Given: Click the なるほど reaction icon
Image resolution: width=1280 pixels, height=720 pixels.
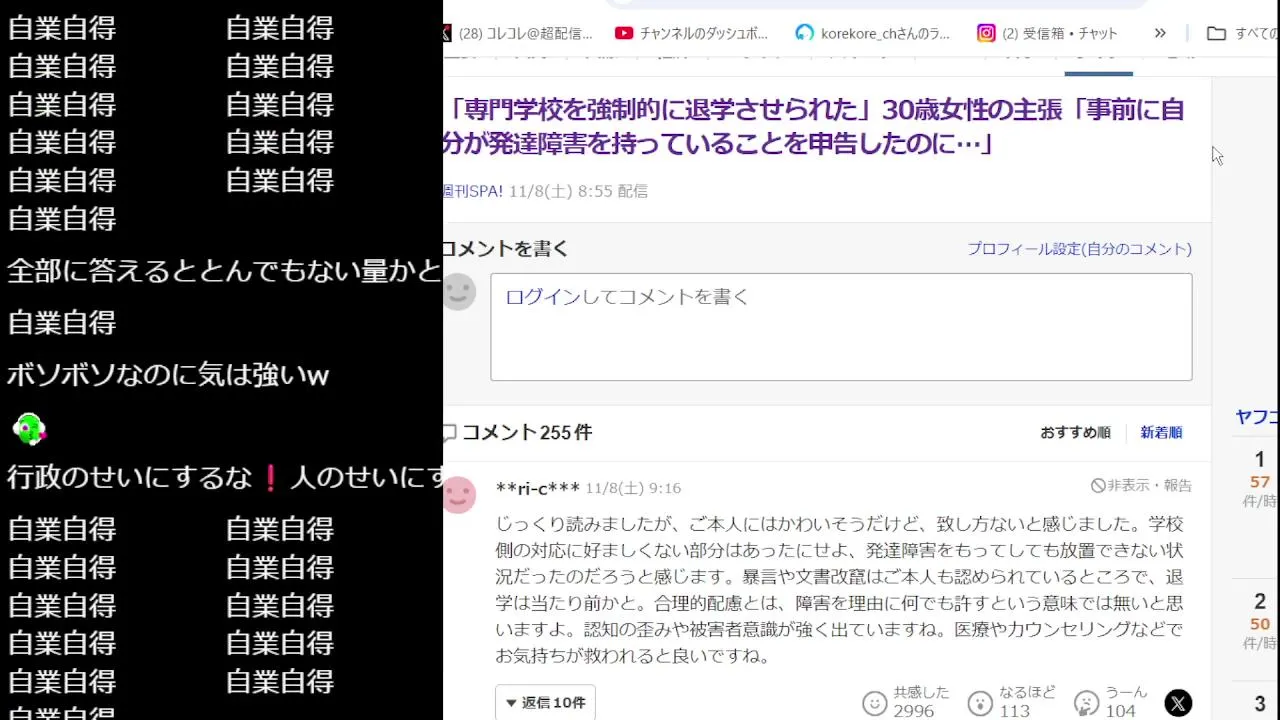Looking at the screenshot, I should pos(981,703).
